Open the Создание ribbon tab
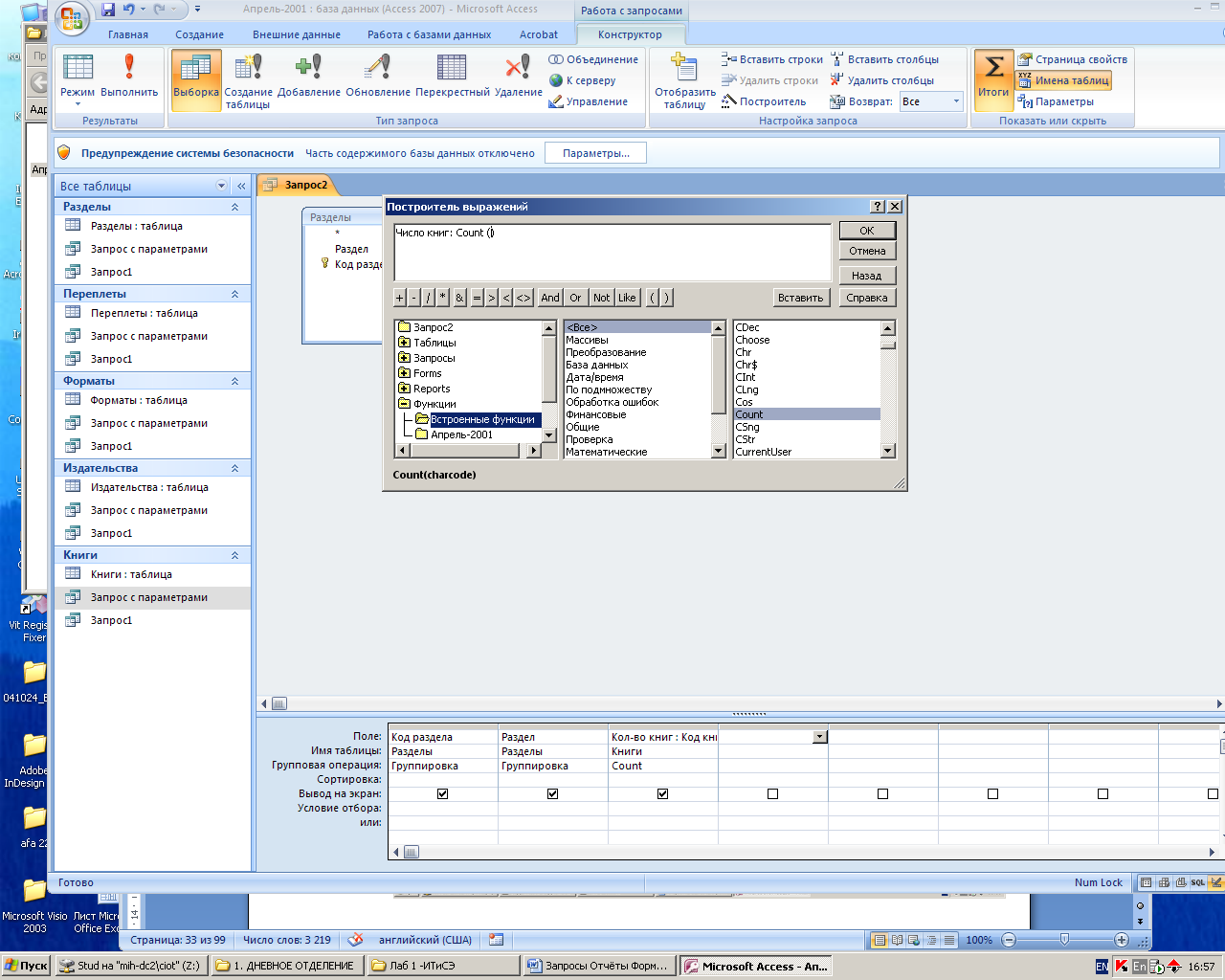The image size is (1225, 980). (200, 34)
